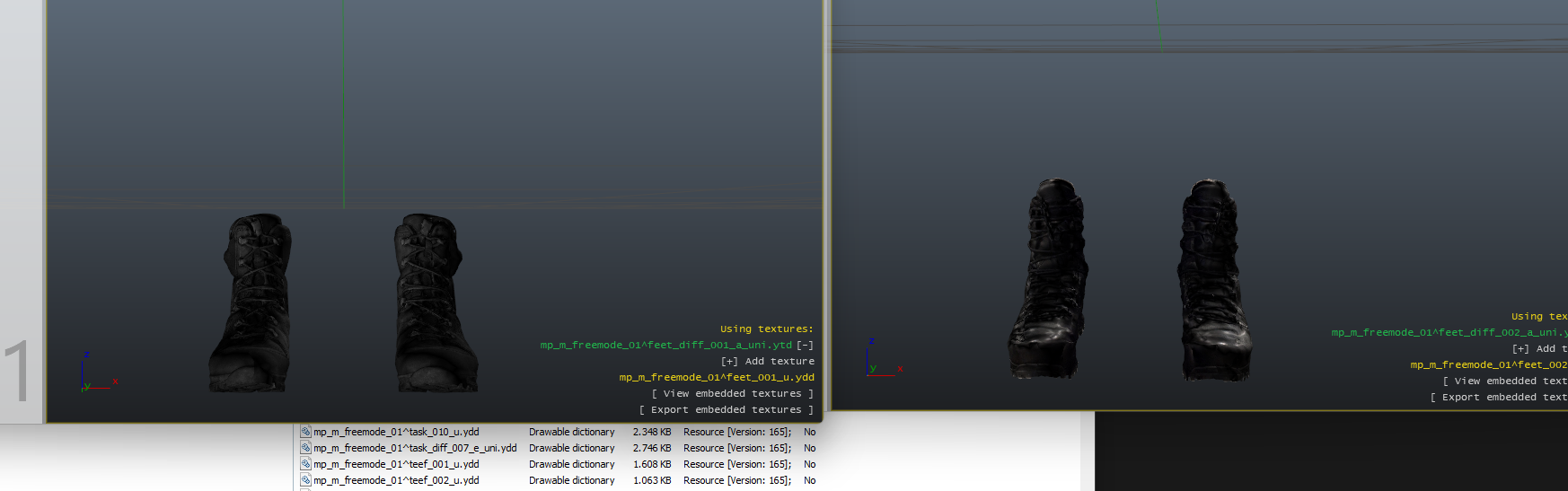The height and width of the screenshot is (491, 1568).
Task: Click file icon of task_010_u.ydd
Action: point(305,432)
